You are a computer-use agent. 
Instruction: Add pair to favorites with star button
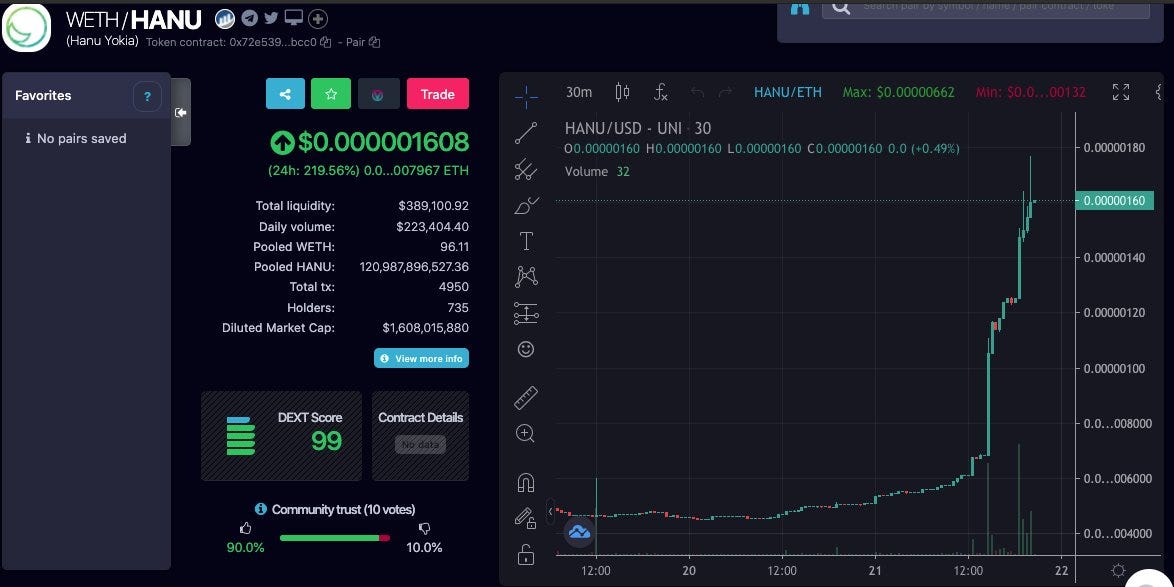[x=331, y=94]
